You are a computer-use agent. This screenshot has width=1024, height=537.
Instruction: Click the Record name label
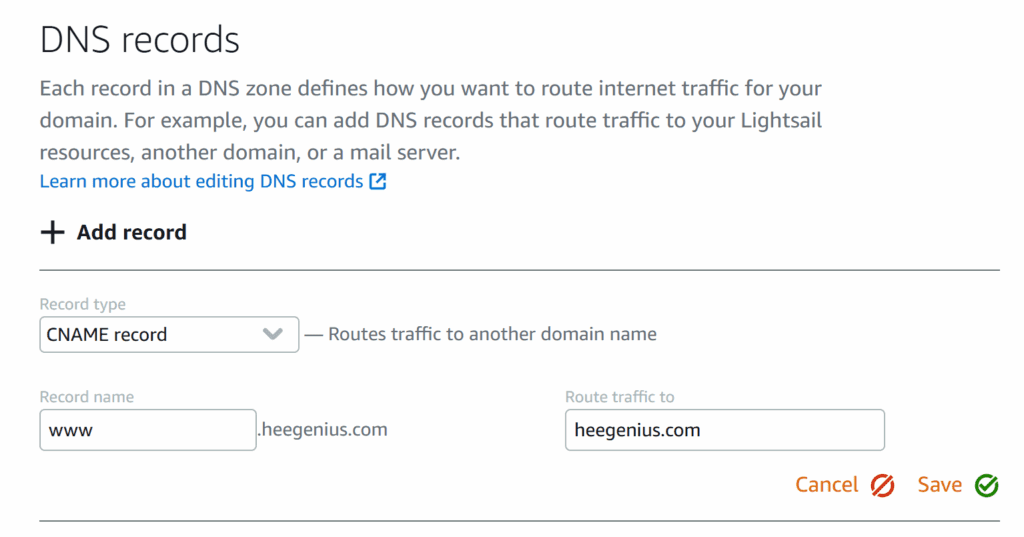pyautogui.click(x=86, y=397)
